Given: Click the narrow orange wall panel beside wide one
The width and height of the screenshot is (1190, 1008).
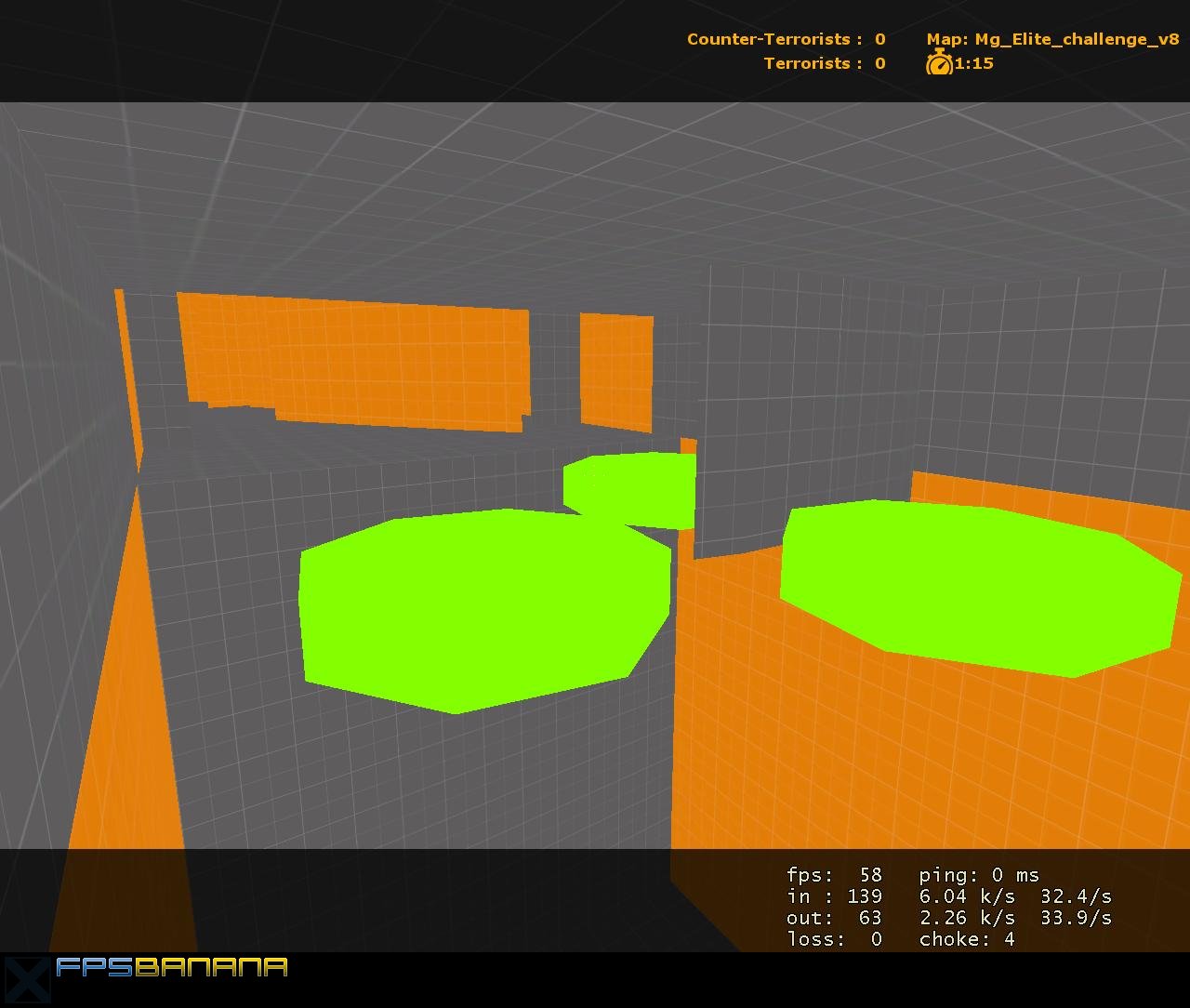Looking at the screenshot, I should [x=616, y=370].
